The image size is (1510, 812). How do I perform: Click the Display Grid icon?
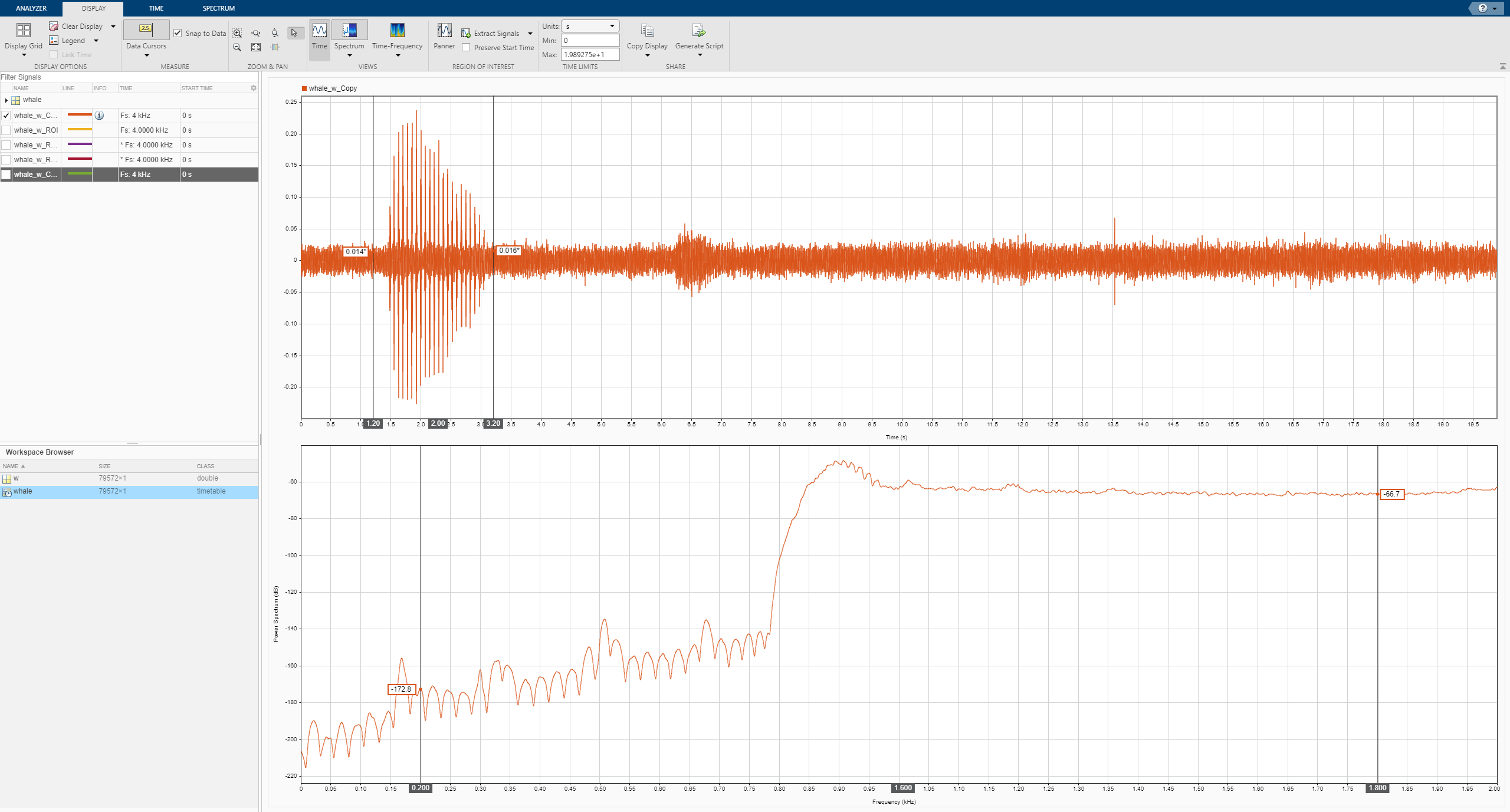23,31
